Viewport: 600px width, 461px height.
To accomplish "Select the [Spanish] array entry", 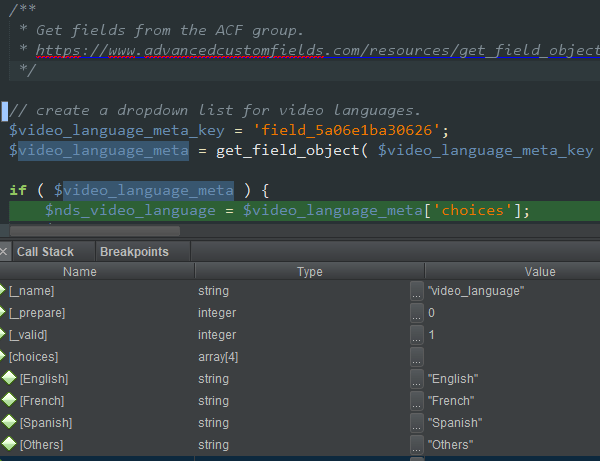I will coord(46,423).
